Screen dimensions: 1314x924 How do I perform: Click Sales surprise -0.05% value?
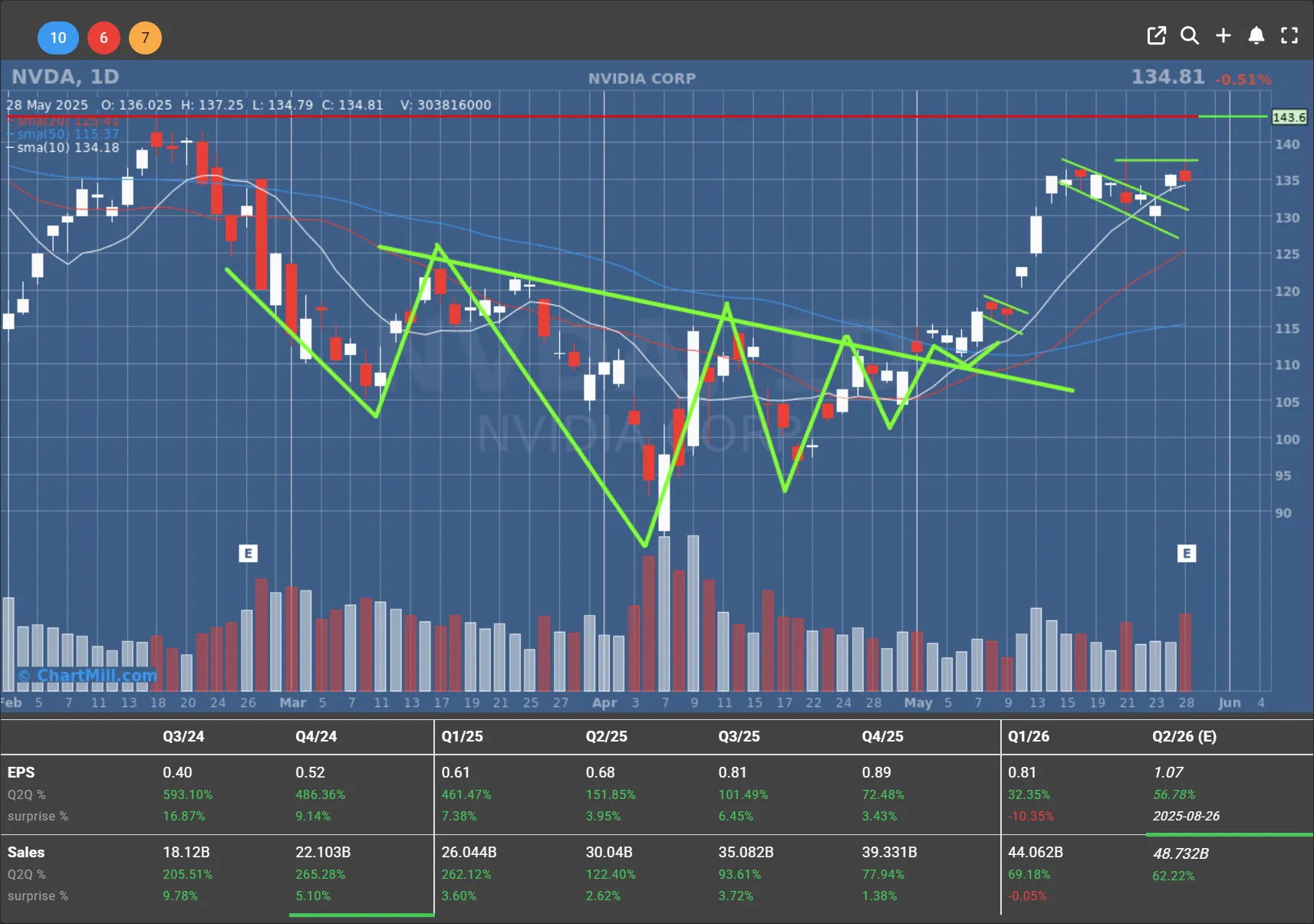pyautogui.click(x=1027, y=896)
